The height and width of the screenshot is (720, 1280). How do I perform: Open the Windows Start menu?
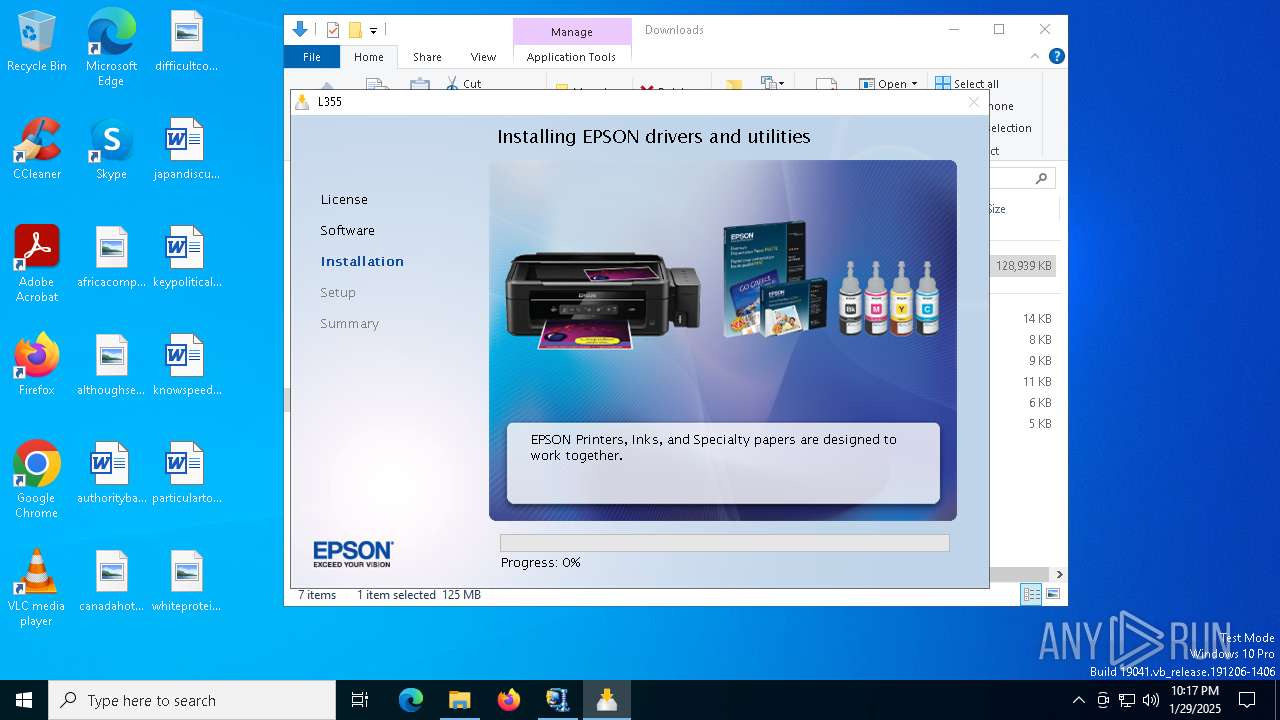[x=24, y=700]
